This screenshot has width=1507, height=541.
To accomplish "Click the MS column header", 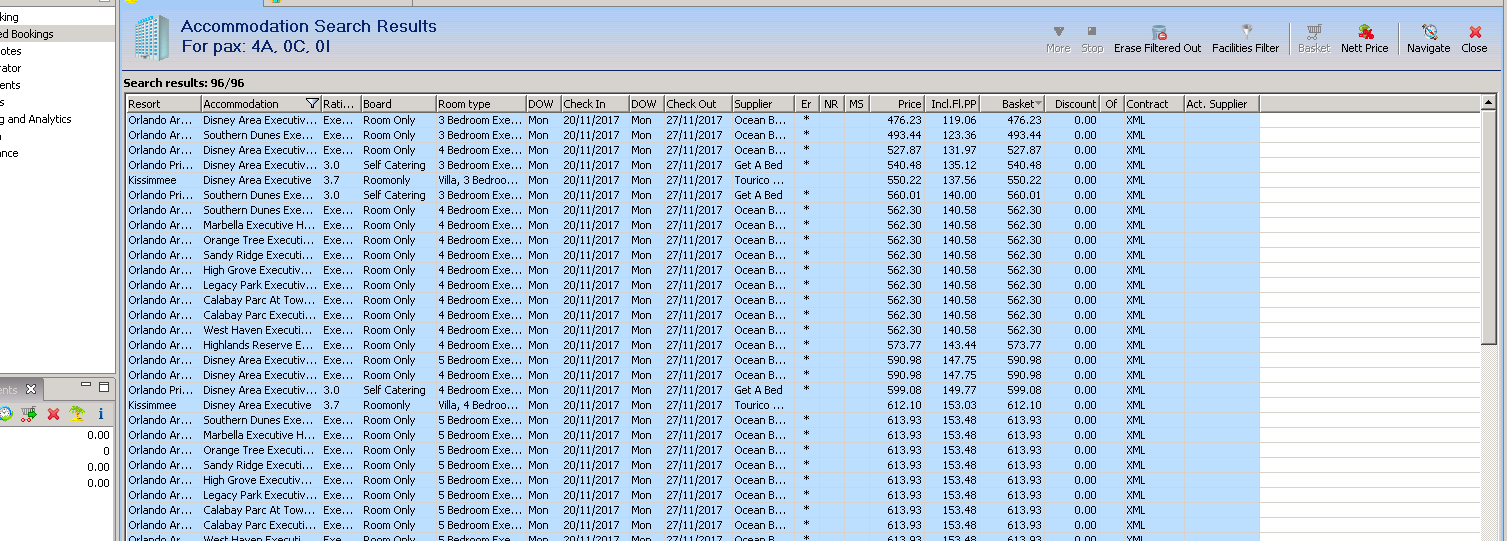I will point(856,104).
